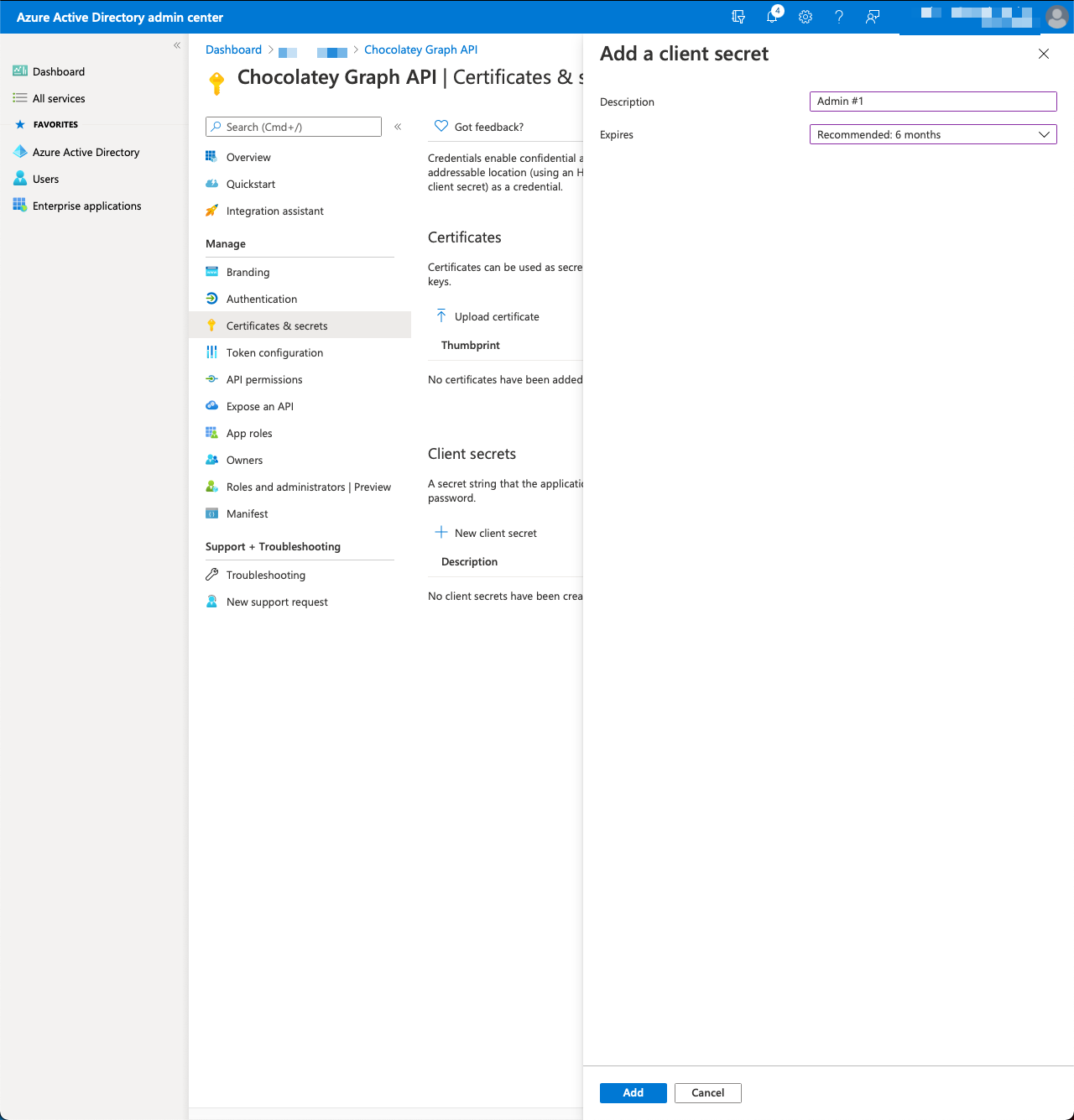Click the Got feedback heart icon
The image size is (1074, 1120).
[x=441, y=127]
